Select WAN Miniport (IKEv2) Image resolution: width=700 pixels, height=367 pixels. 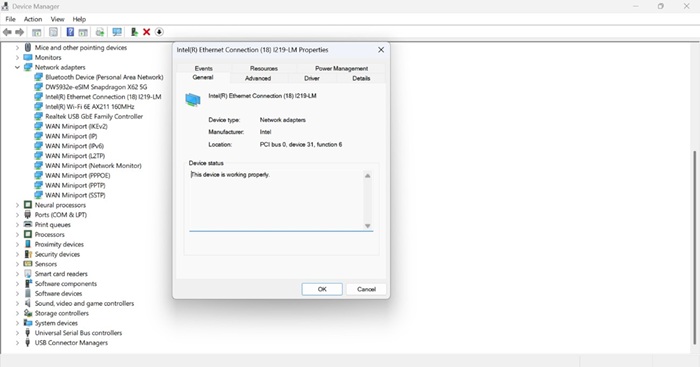coord(76,126)
